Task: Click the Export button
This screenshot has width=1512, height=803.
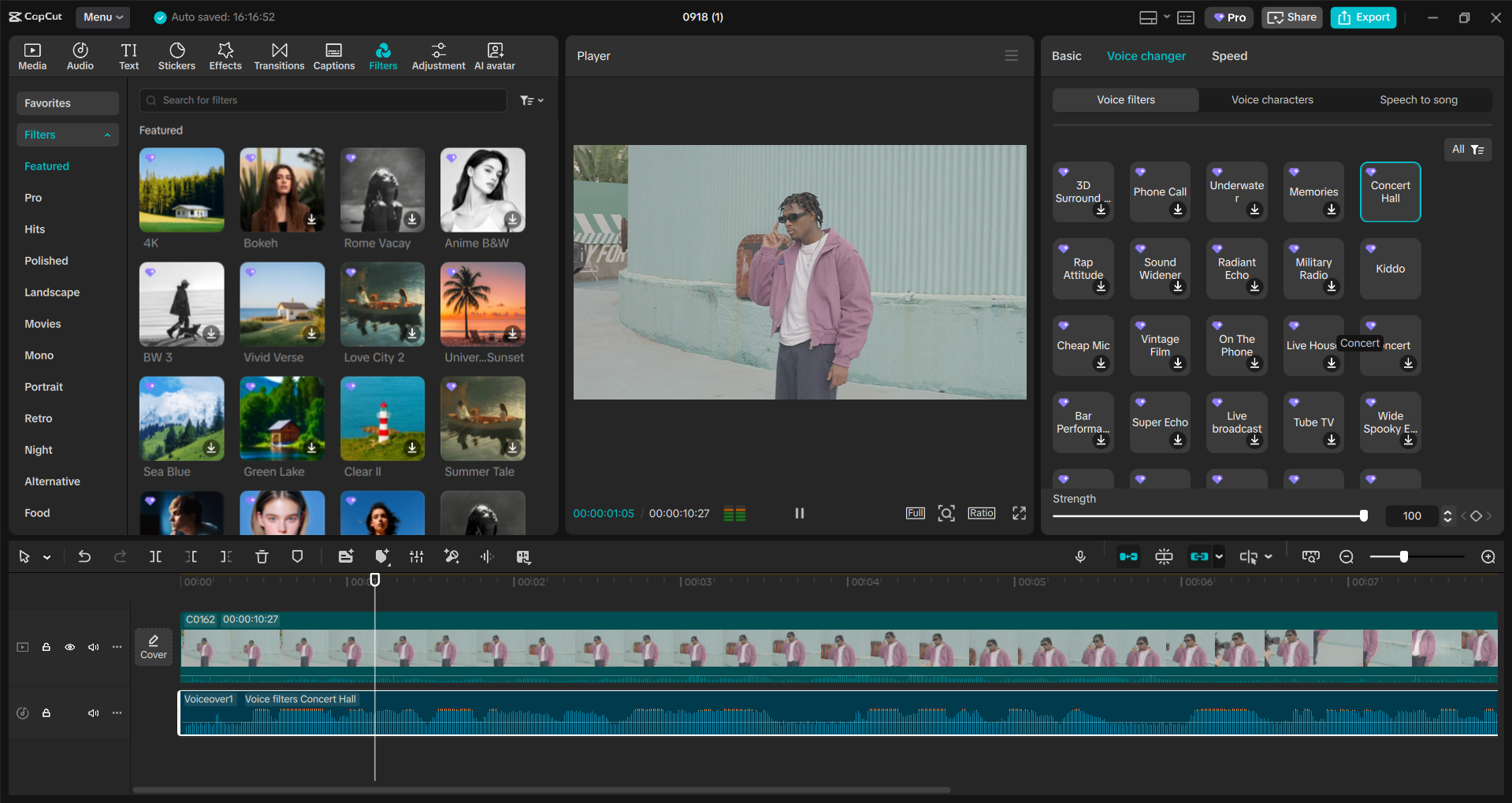Action: click(x=1363, y=17)
